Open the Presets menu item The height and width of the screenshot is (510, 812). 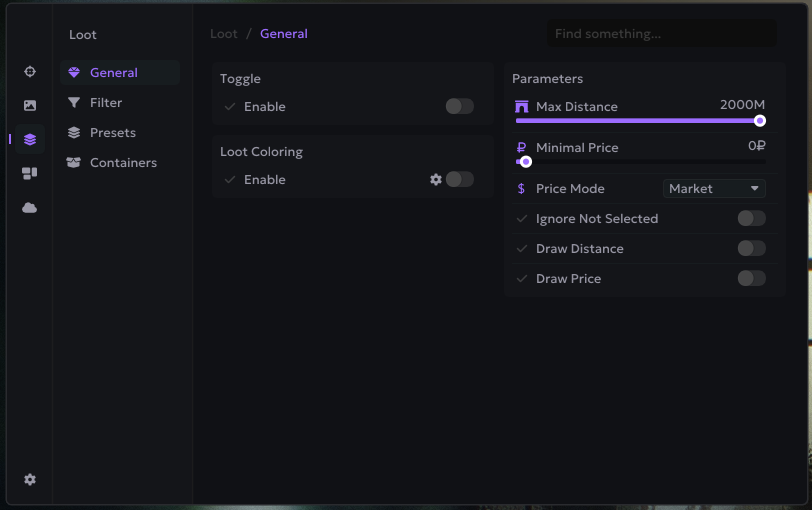112,133
